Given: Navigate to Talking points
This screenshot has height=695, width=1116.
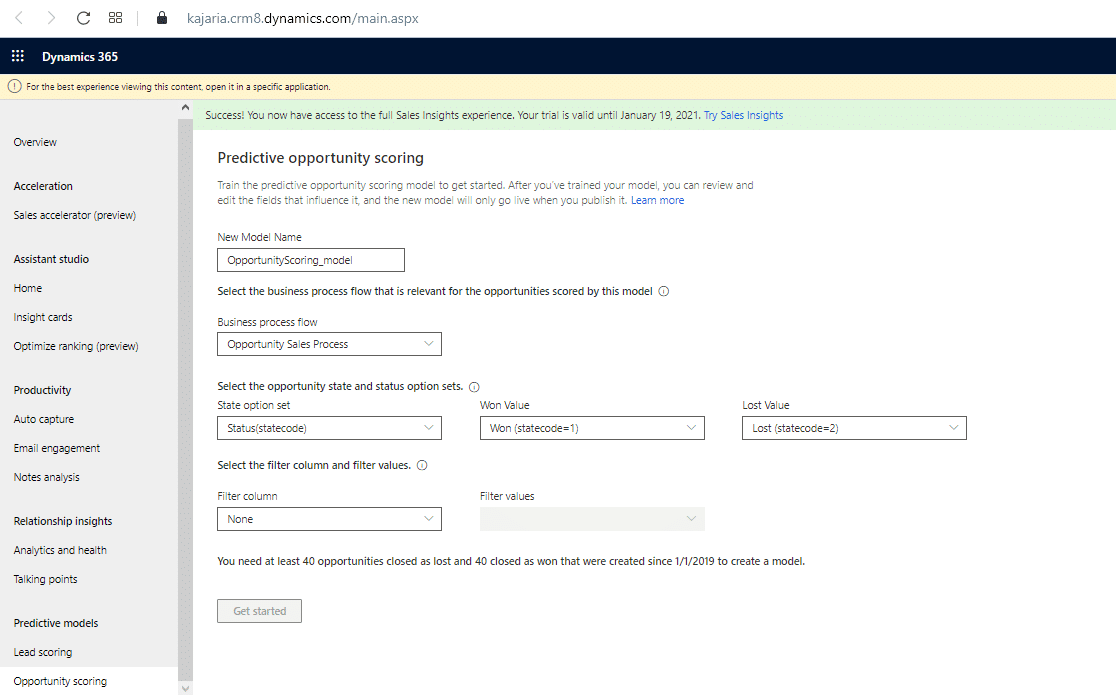Looking at the screenshot, I should tap(46, 580).
